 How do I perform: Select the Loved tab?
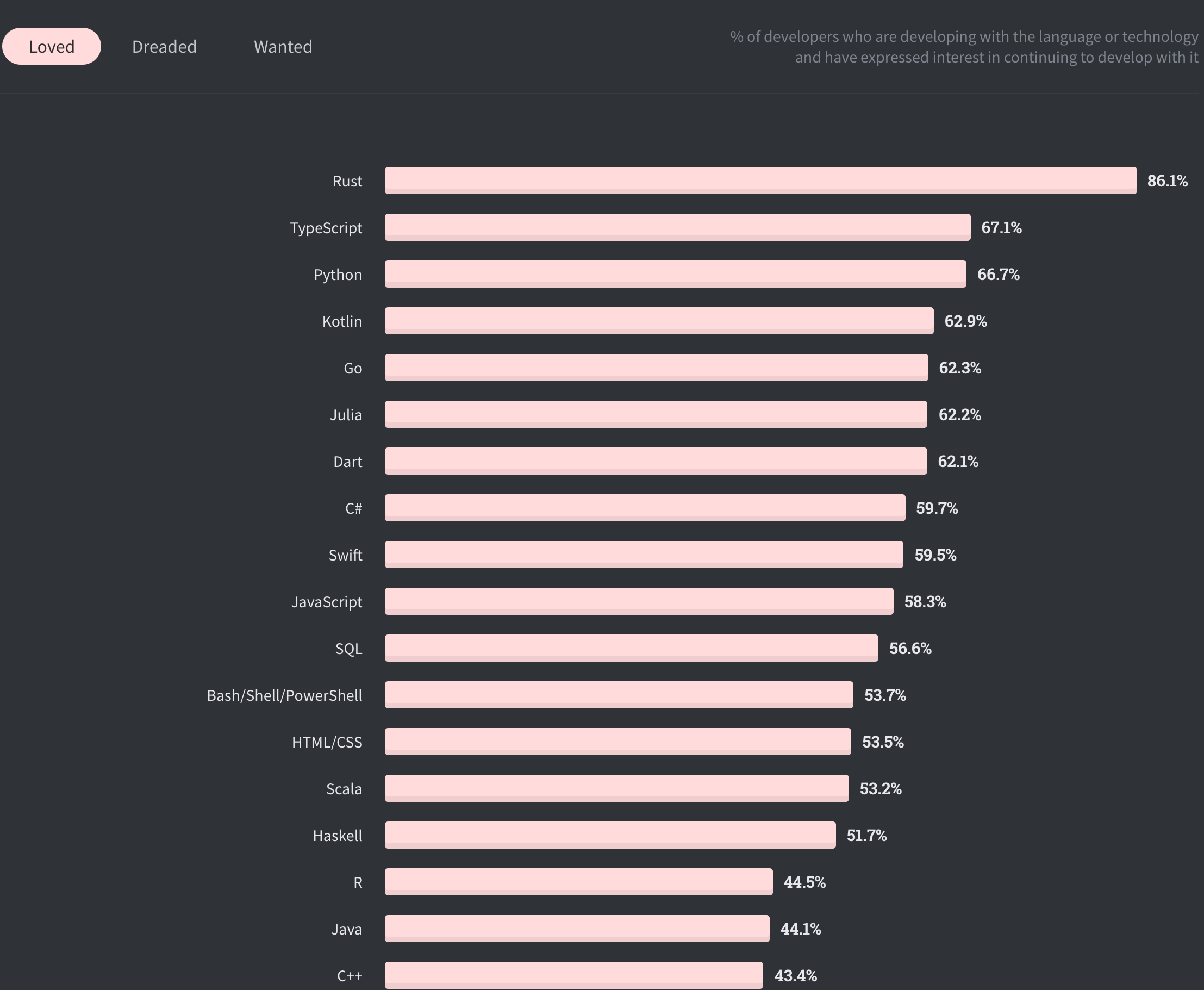pyautogui.click(x=51, y=46)
